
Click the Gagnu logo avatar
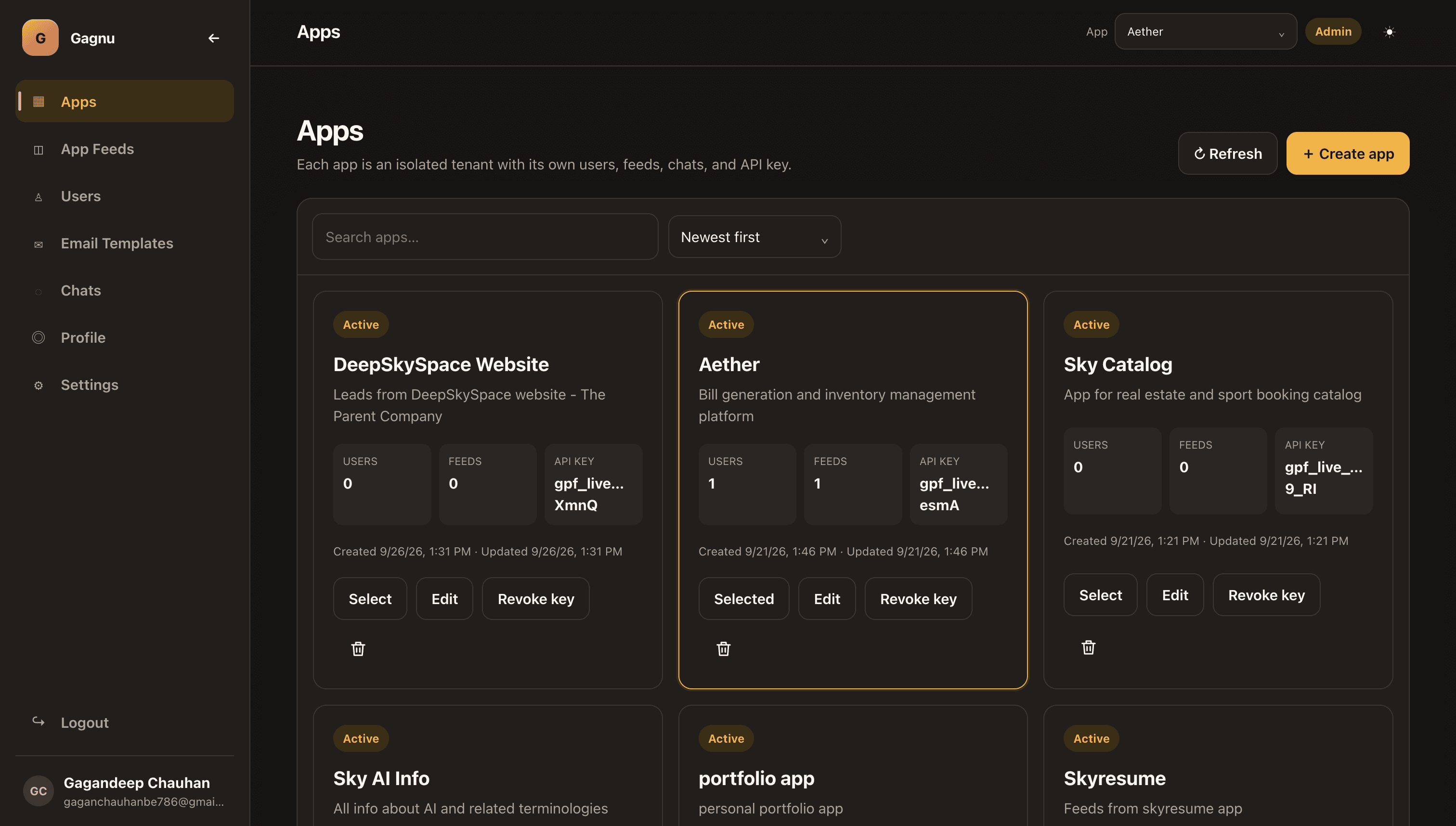40,38
